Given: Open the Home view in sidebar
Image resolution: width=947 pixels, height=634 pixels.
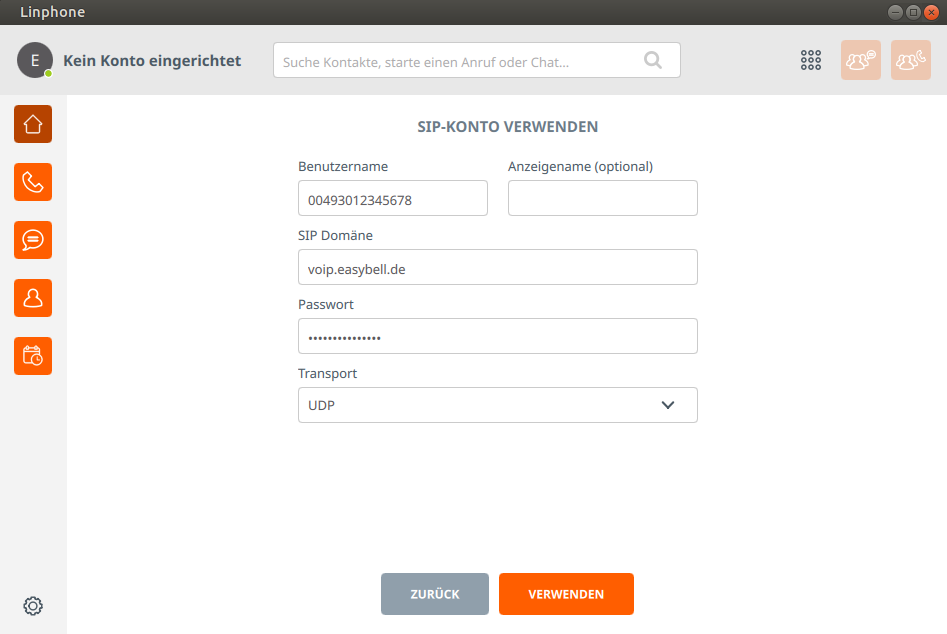Looking at the screenshot, I should 33,124.
